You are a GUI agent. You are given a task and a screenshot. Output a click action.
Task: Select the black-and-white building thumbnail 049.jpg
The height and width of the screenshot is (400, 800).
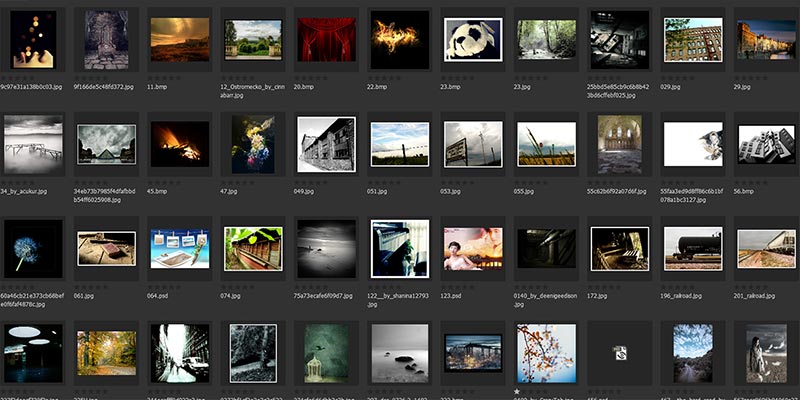coord(327,144)
